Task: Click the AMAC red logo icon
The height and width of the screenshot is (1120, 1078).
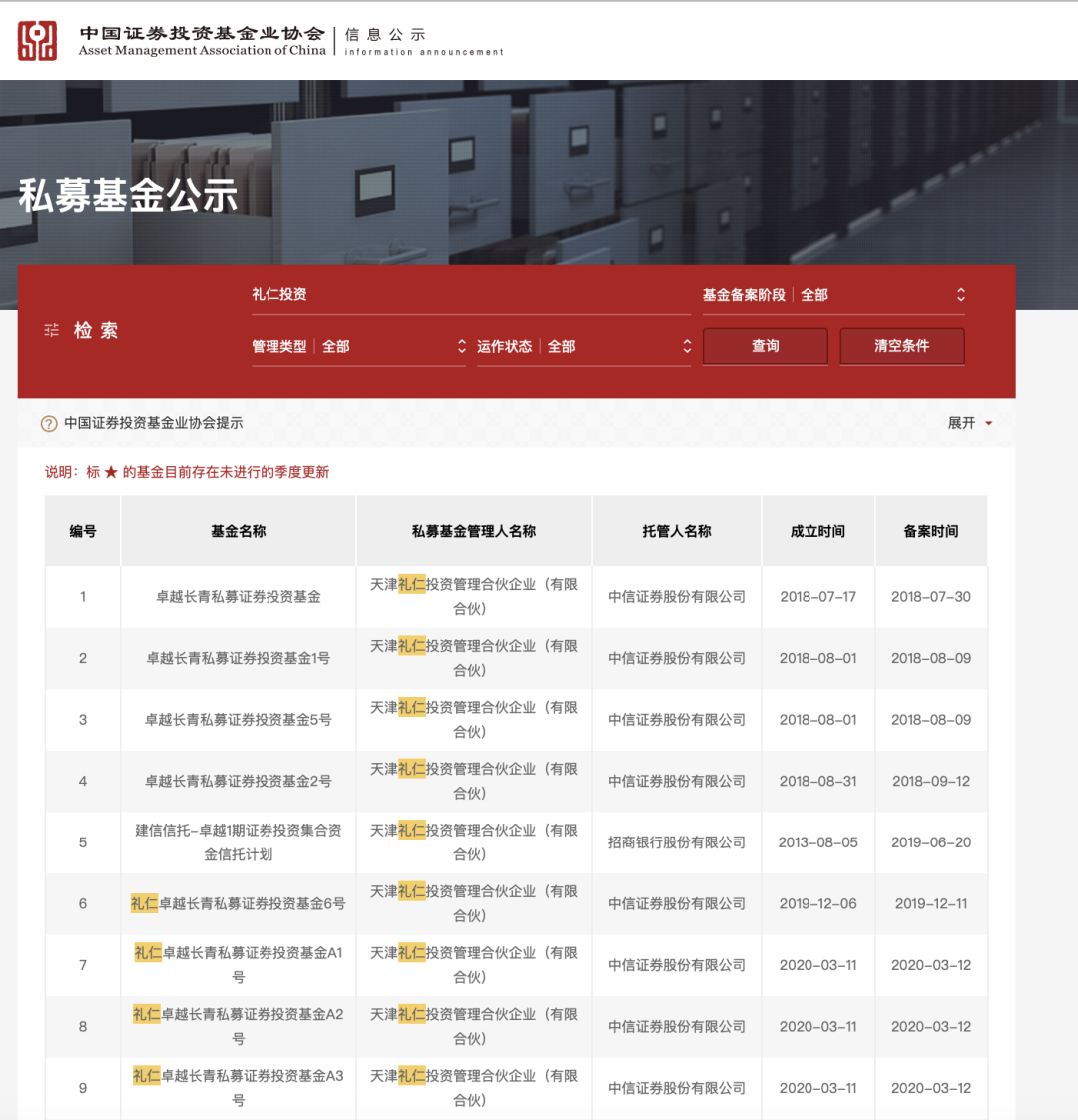Action: 37,41
